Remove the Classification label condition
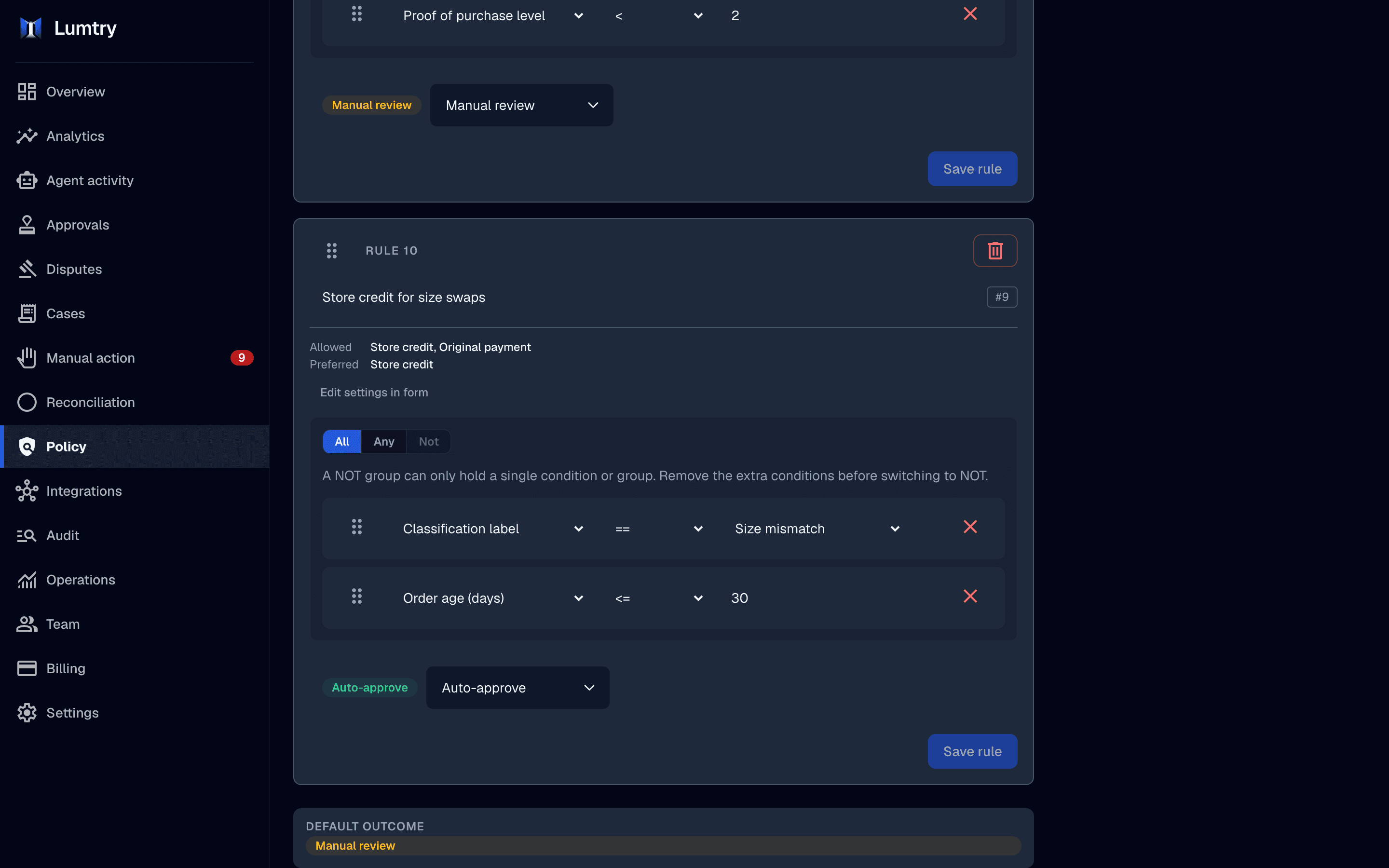 [x=970, y=527]
